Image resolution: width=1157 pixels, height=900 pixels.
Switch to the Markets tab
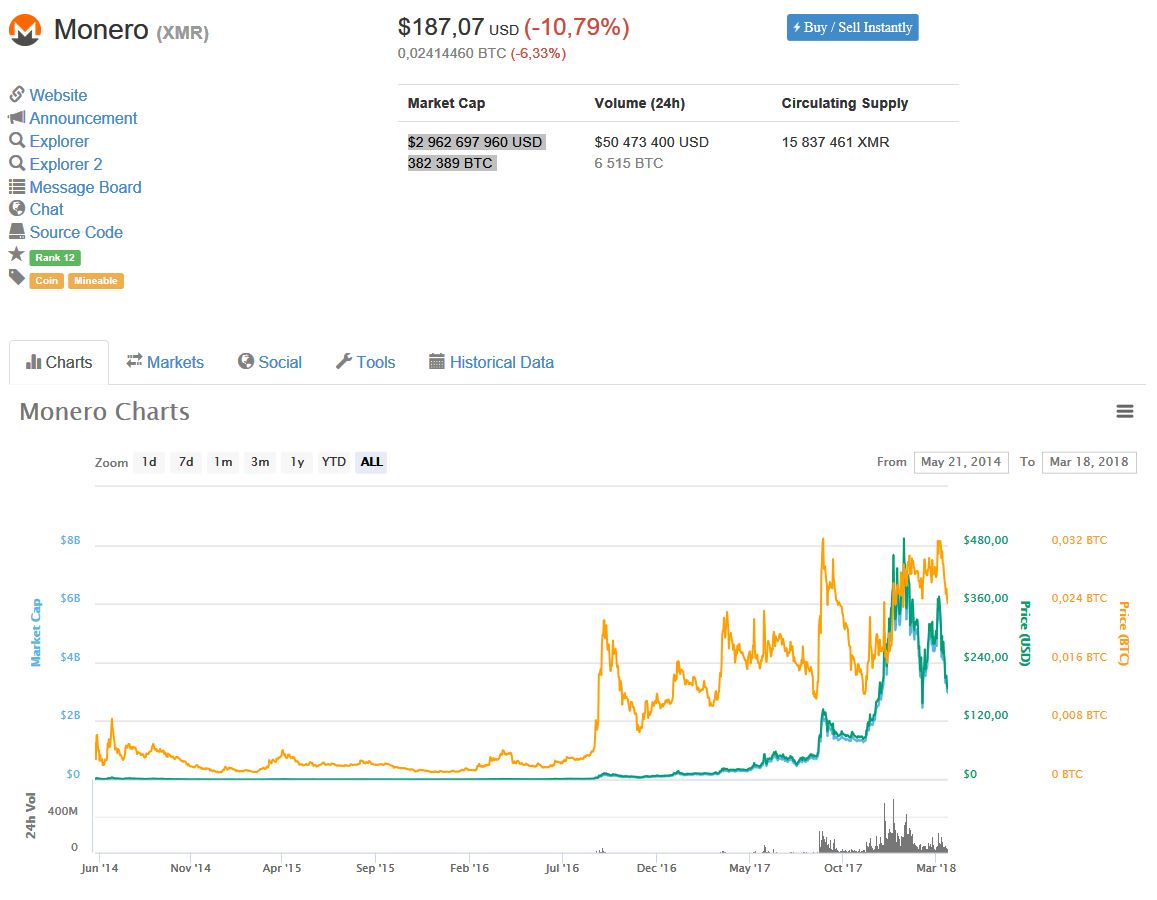click(x=165, y=362)
